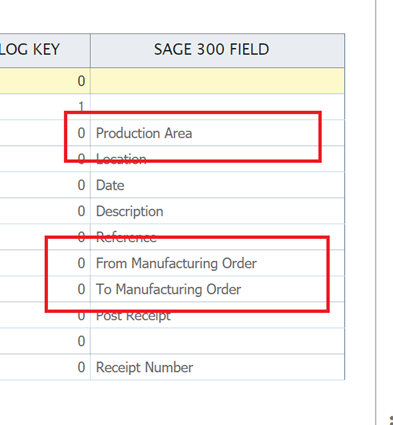Click log key 0 beside To Manufacturing Order
Viewport: 393px width, 425px height.
45,289
